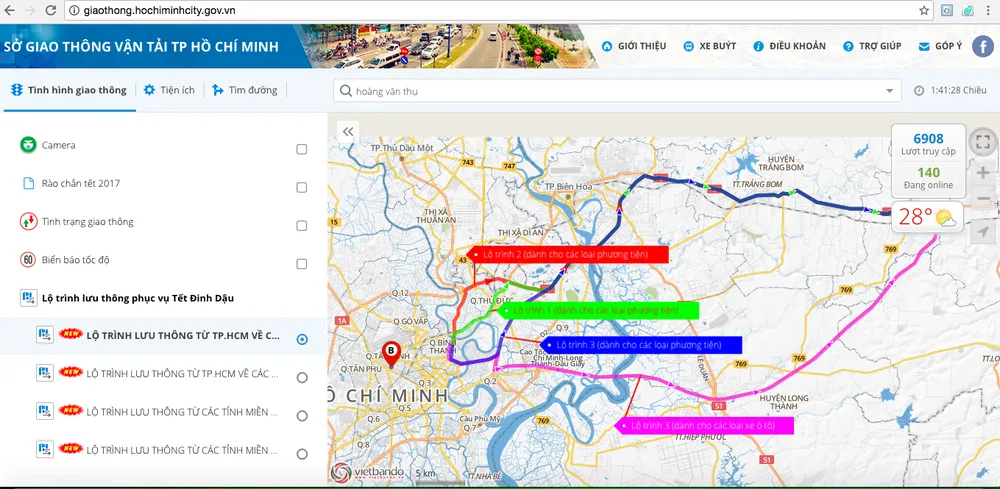This screenshot has height=489, width=1000.
Task: Bookmark this page with the star icon
Action: [x=924, y=10]
